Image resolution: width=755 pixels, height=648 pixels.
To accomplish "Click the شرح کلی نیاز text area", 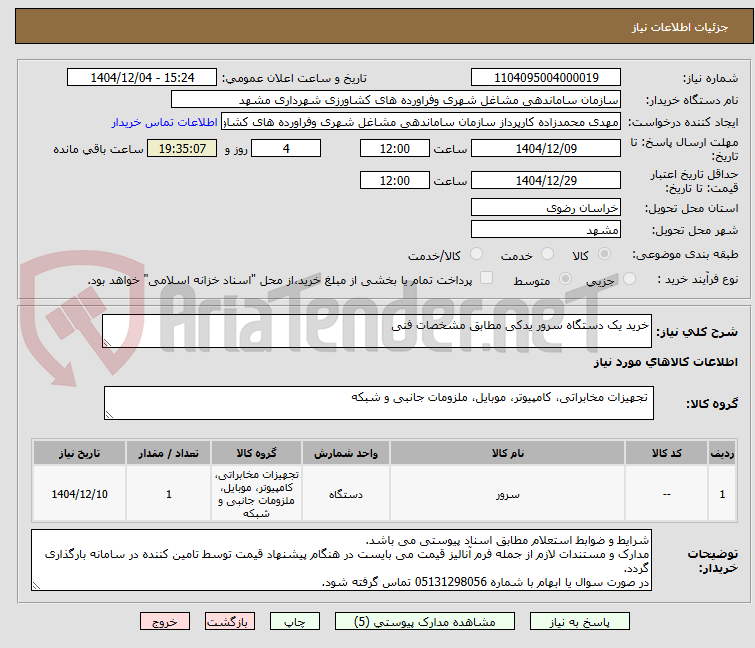I will (x=377, y=331).
